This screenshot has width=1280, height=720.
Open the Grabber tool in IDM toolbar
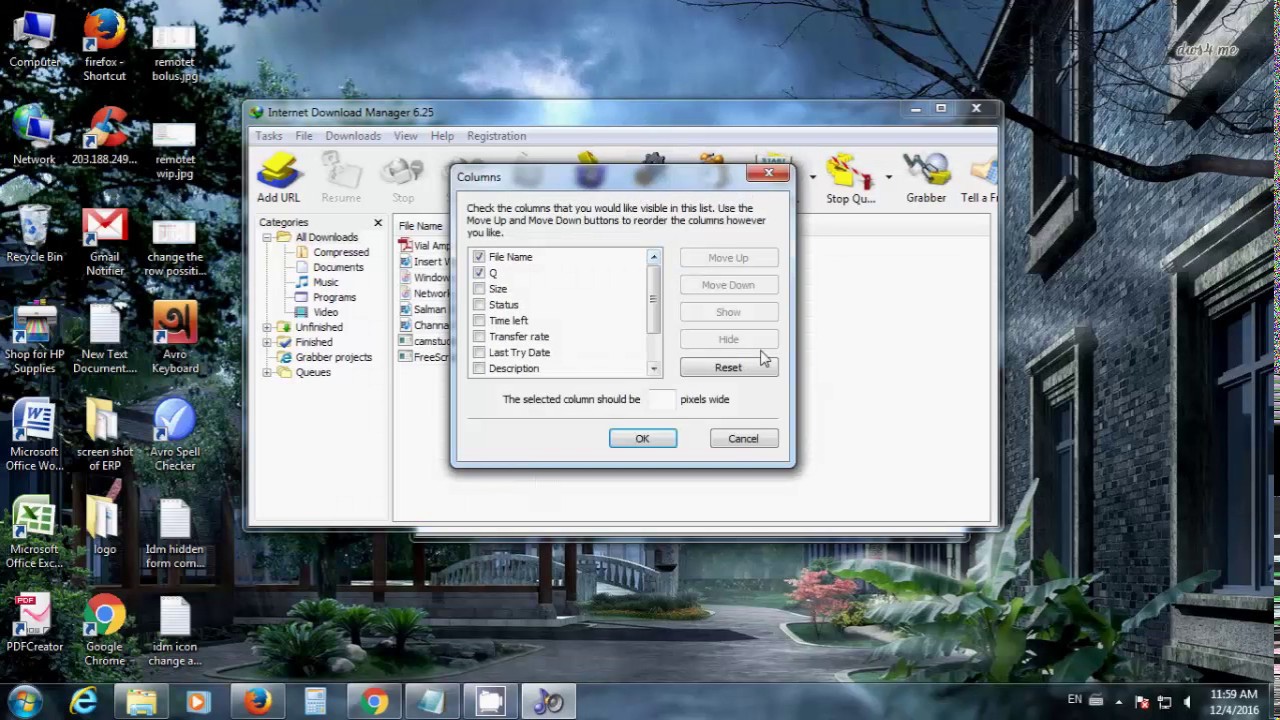click(x=926, y=179)
